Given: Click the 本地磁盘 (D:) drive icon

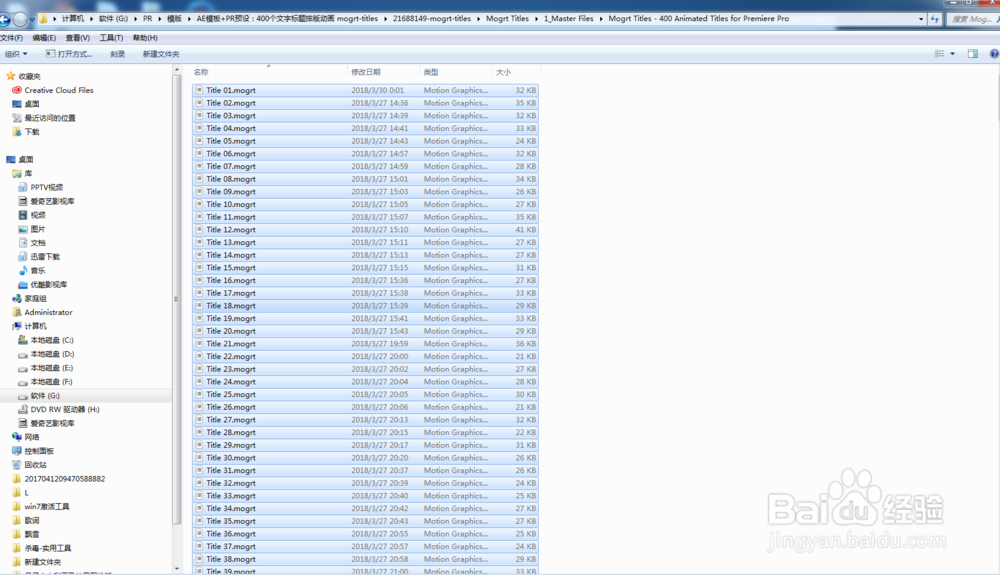Looking at the screenshot, I should (x=23, y=354).
